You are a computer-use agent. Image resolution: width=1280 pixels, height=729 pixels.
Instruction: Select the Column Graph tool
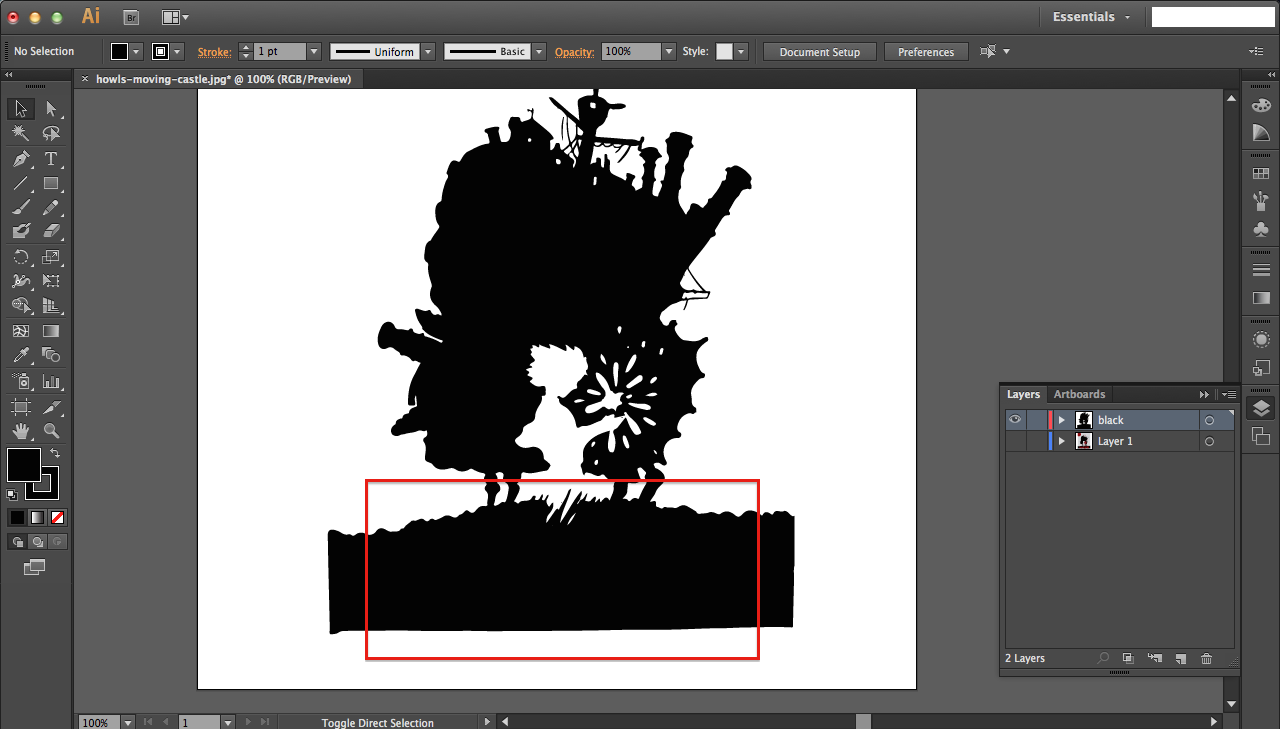click(51, 381)
